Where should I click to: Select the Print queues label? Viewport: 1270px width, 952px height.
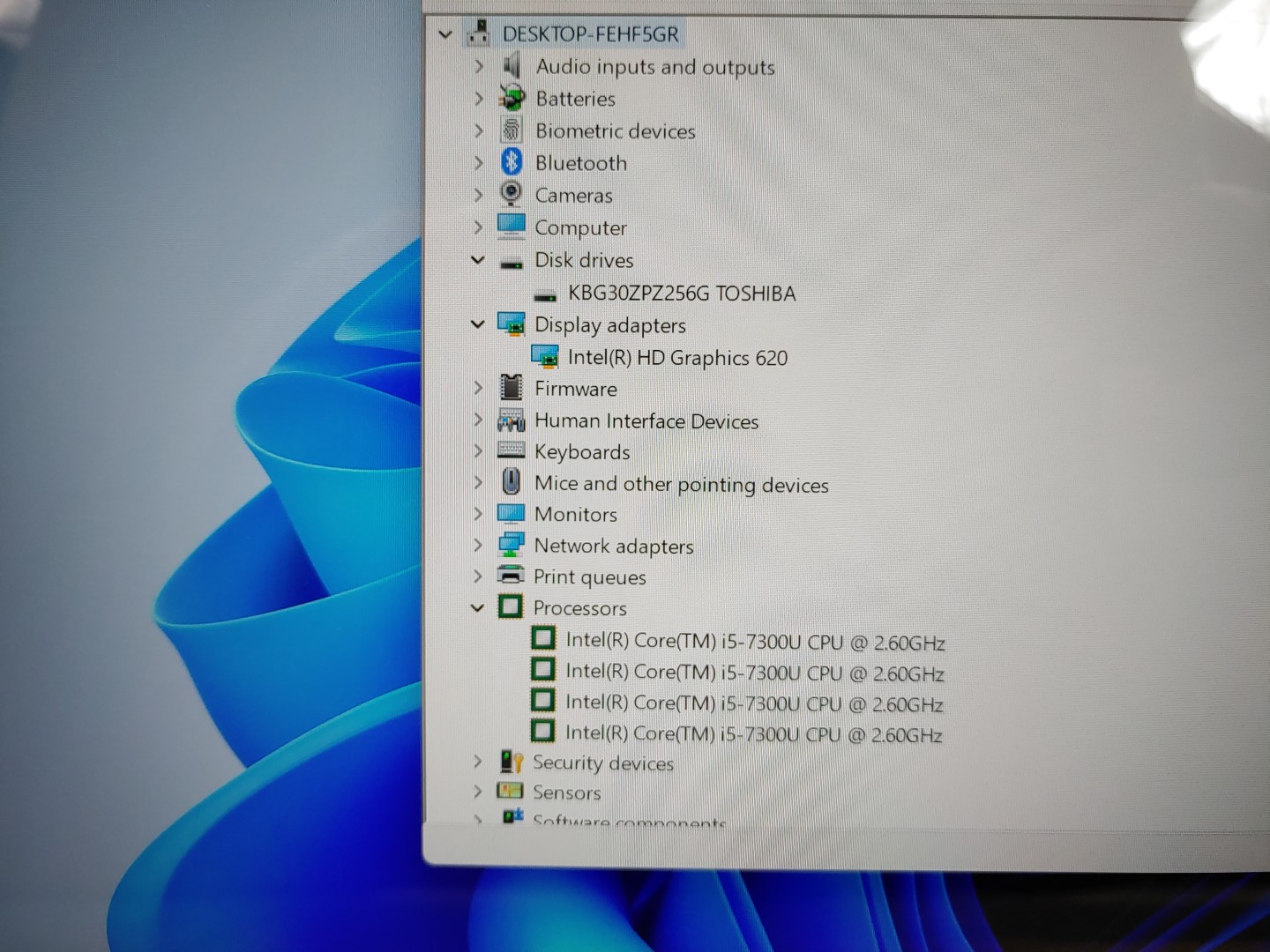(x=589, y=577)
